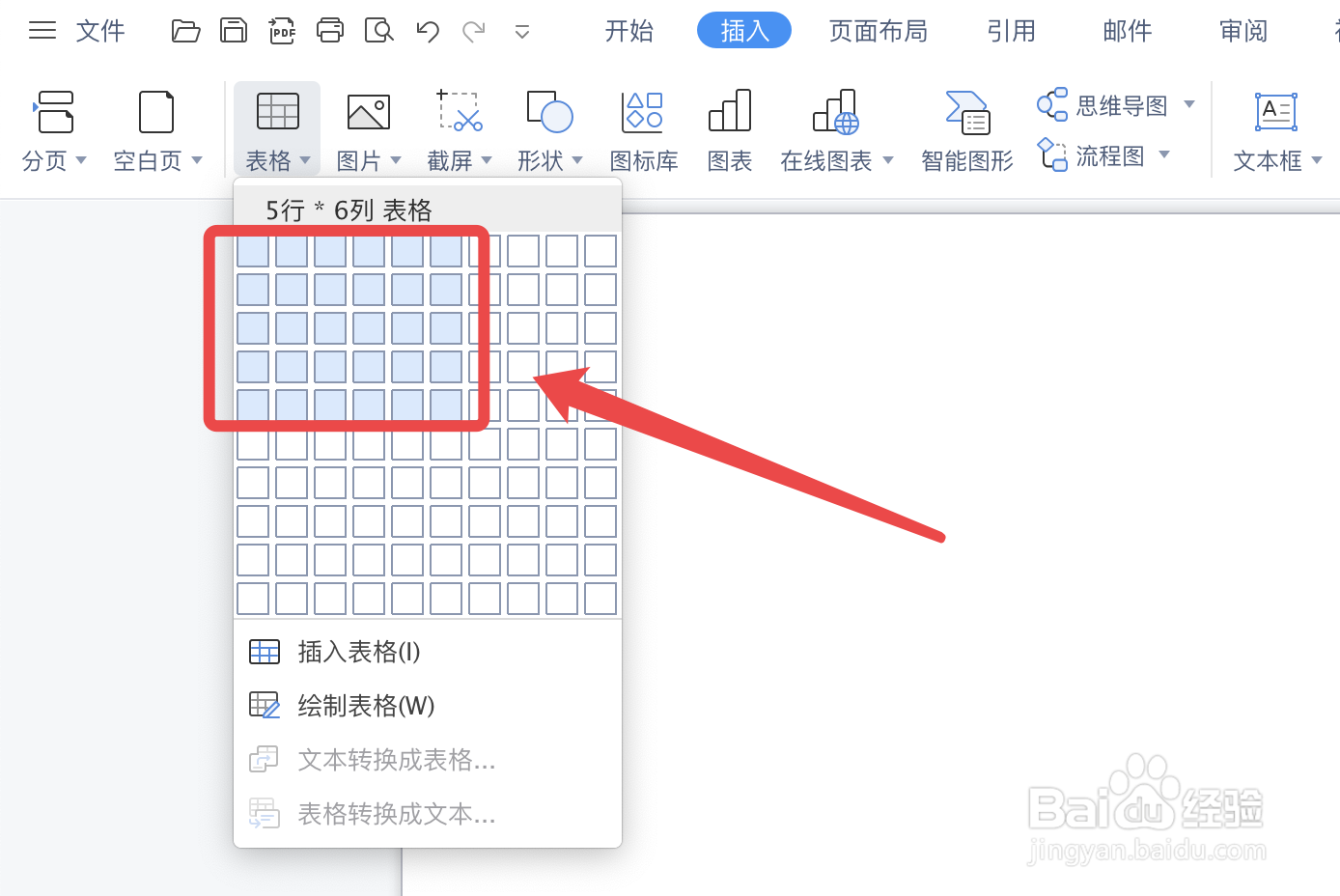The width and height of the screenshot is (1340, 896).
Task: Choose 绘制表格(W) from the menu
Action: [x=428, y=706]
